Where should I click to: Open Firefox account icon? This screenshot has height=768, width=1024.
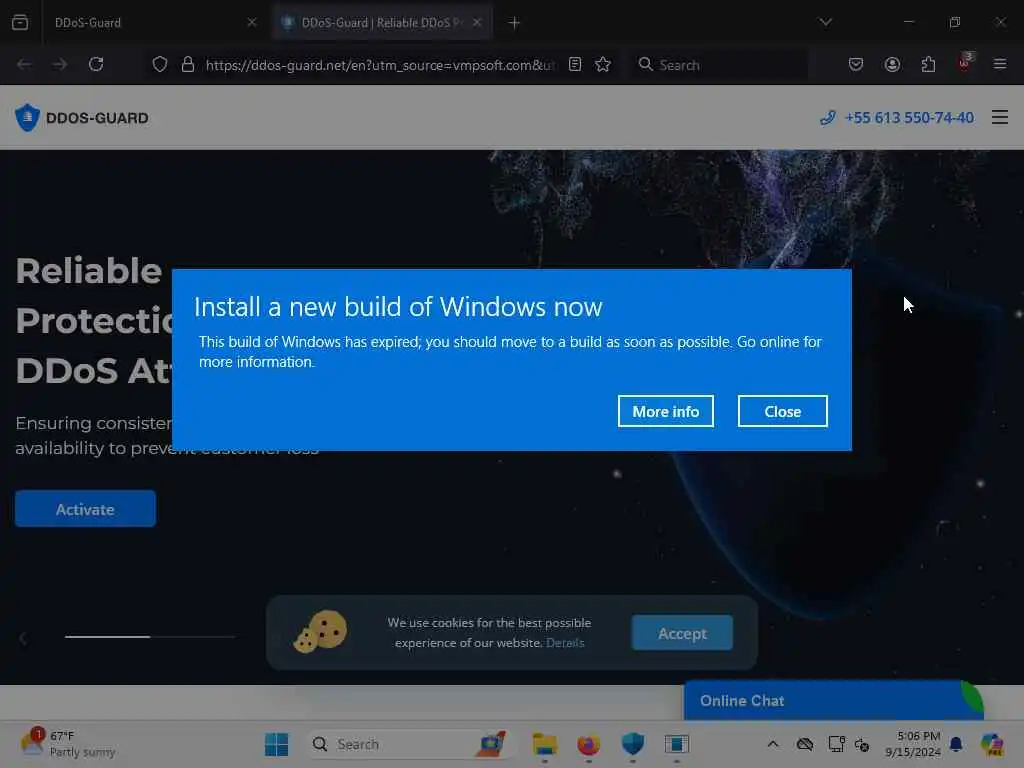point(892,64)
